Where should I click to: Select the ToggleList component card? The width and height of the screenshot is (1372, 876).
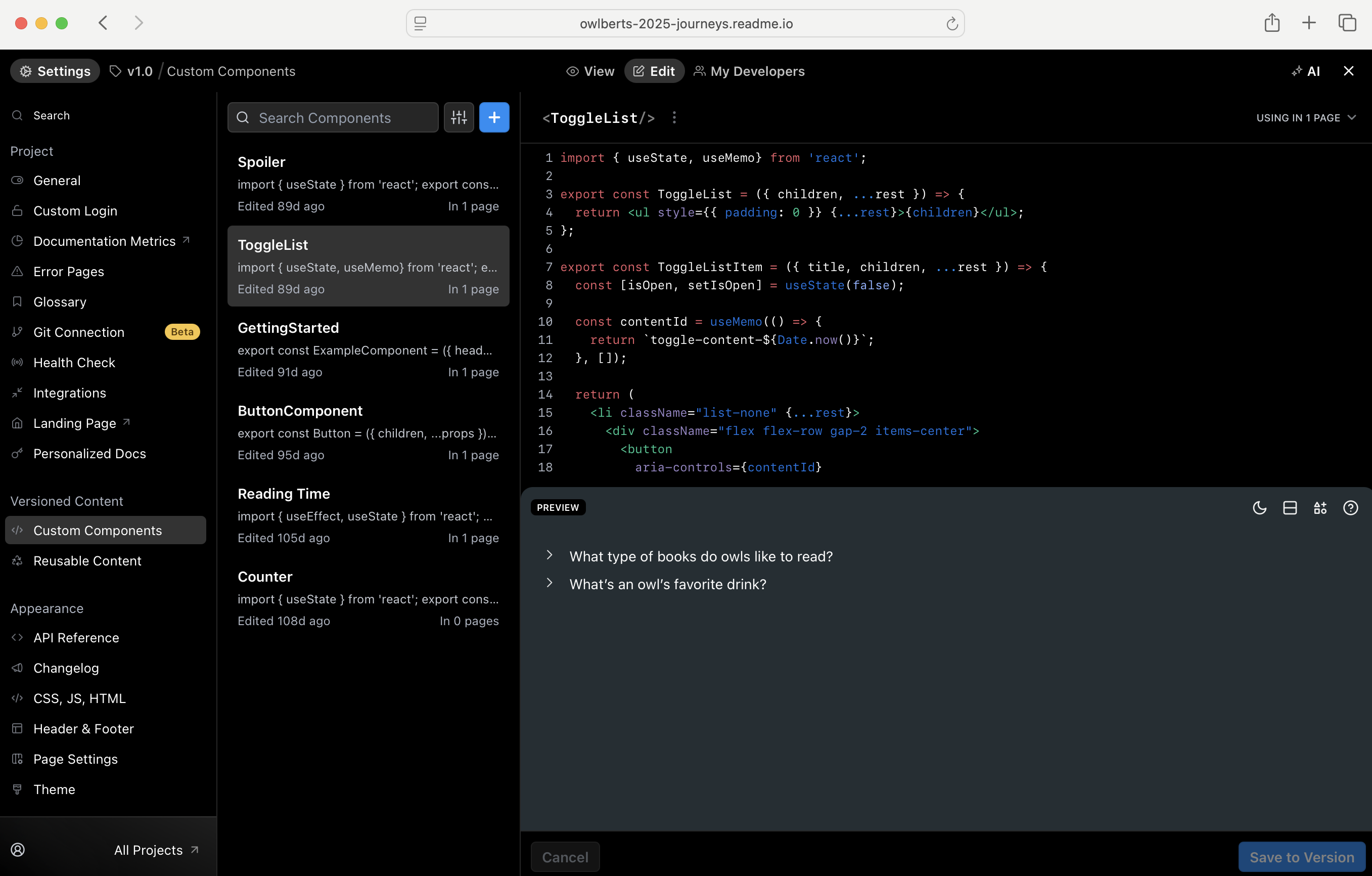pyautogui.click(x=368, y=266)
